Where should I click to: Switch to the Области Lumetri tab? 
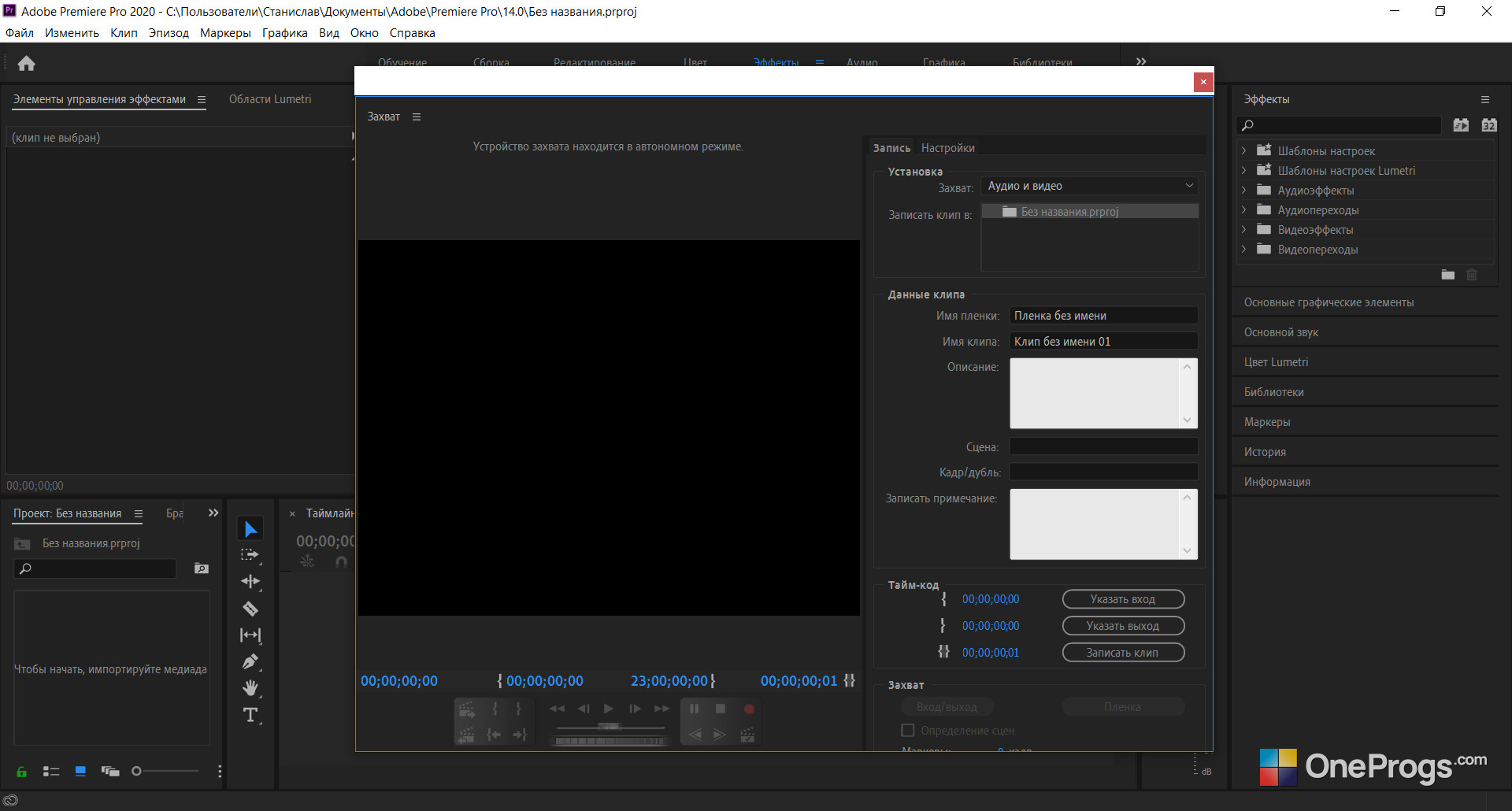click(270, 99)
